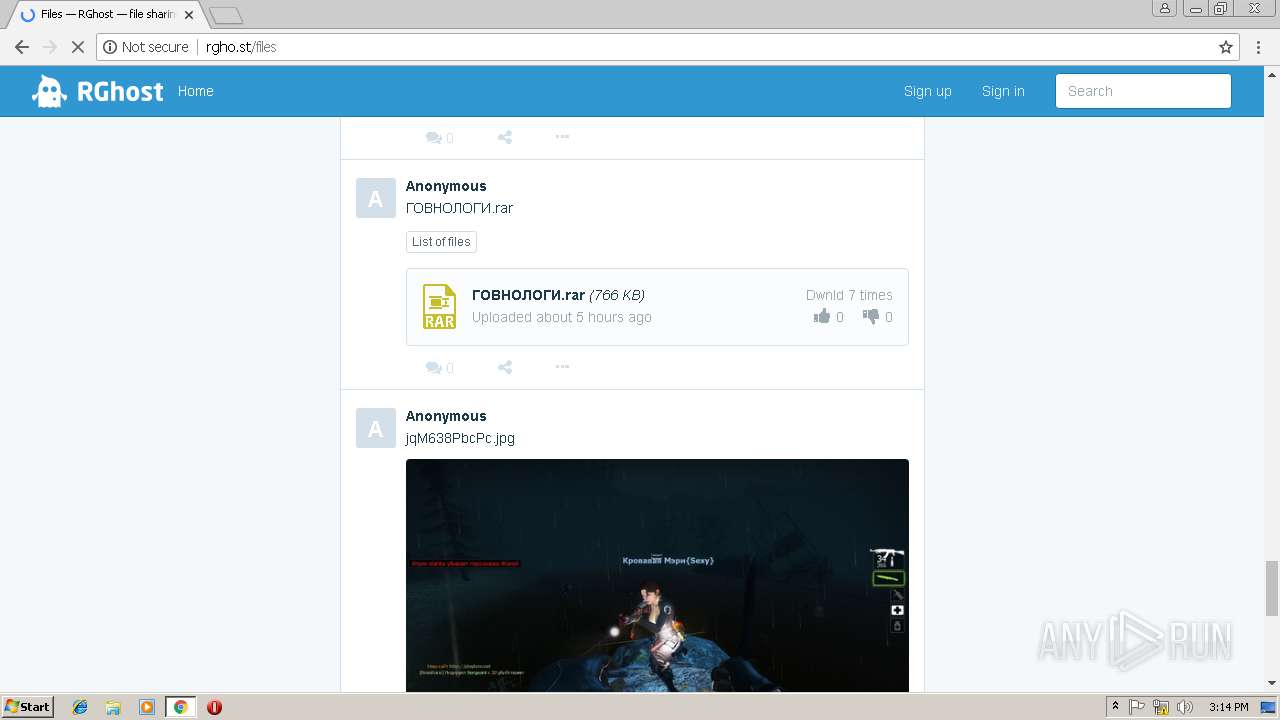Dislike ГОВНОЛОГИ.rar with thumbs down

tap(871, 317)
